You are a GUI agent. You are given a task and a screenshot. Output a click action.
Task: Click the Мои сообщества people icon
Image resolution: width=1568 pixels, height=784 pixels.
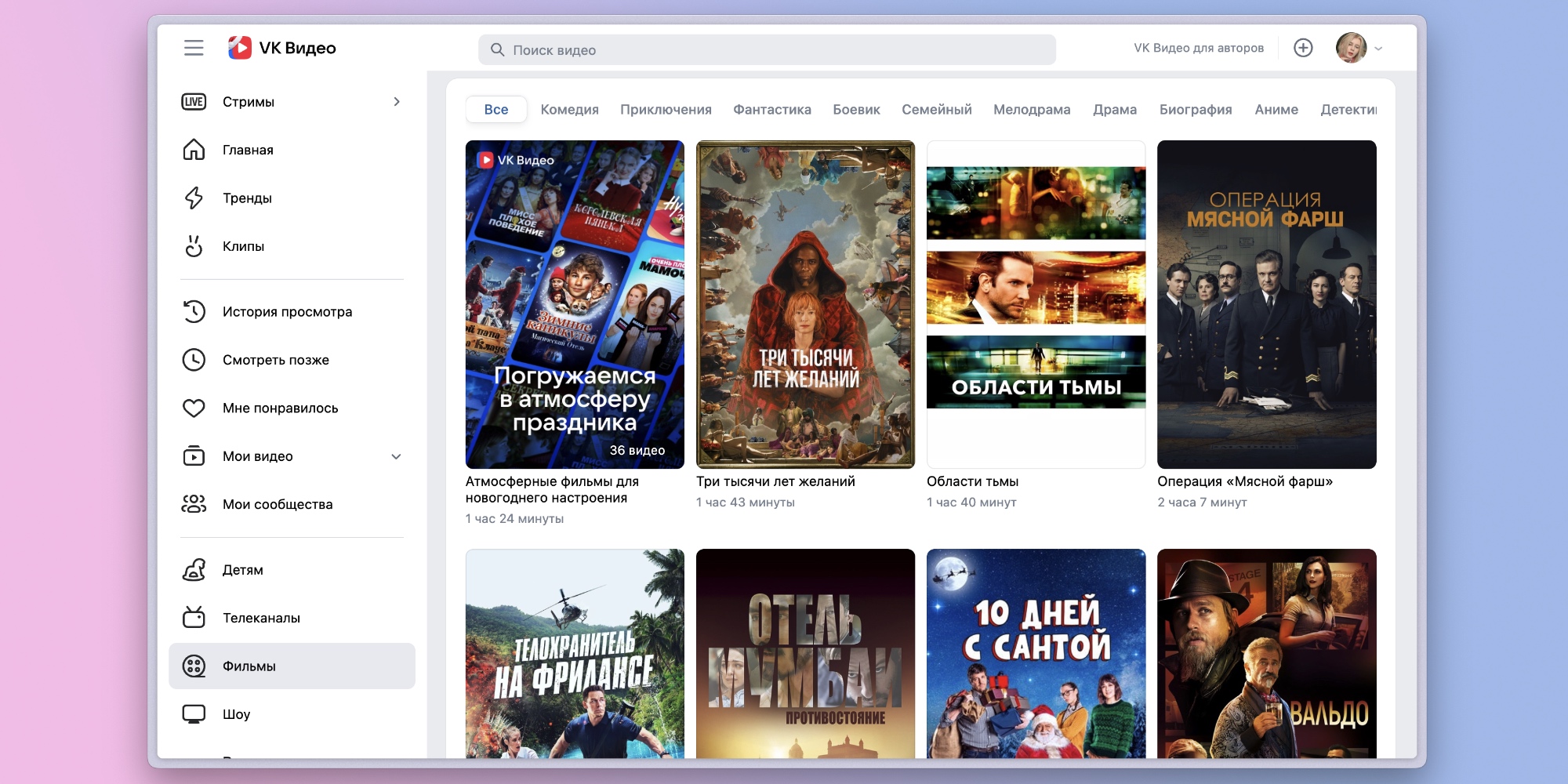[194, 504]
